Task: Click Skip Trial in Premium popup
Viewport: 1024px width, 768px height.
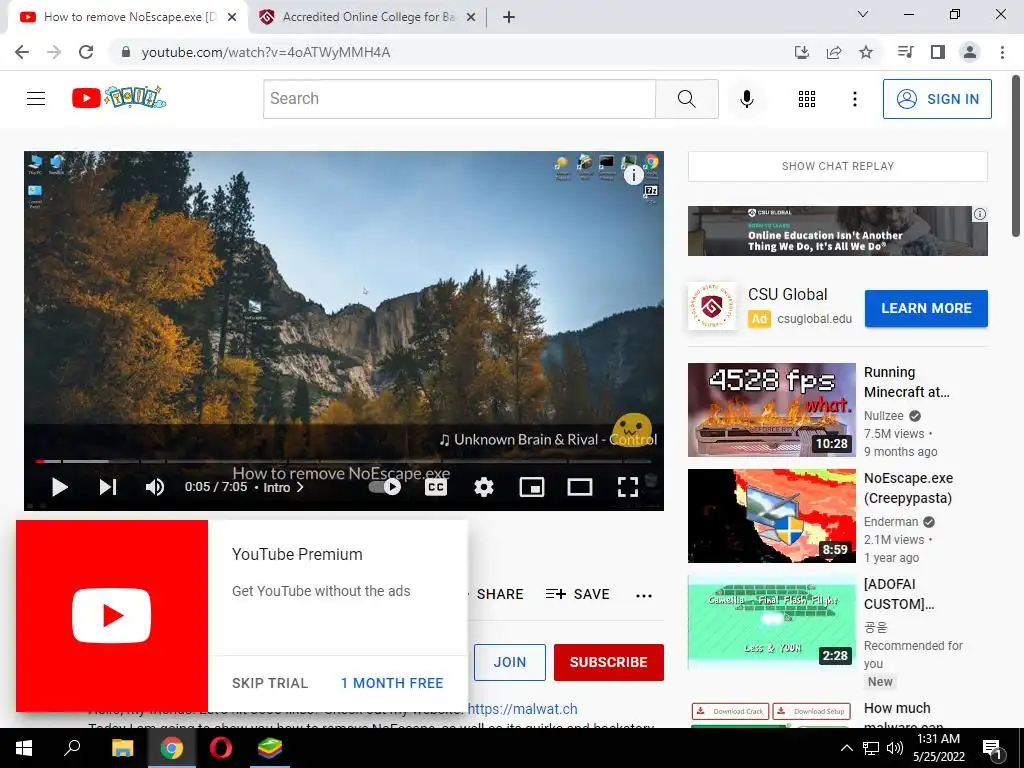Action: [x=270, y=683]
